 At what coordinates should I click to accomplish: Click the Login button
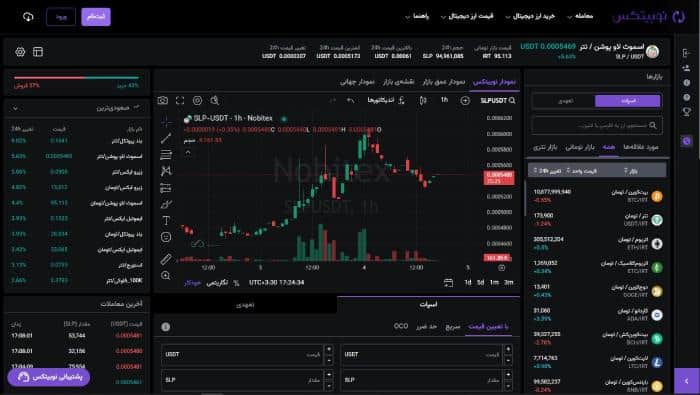tap(61, 17)
